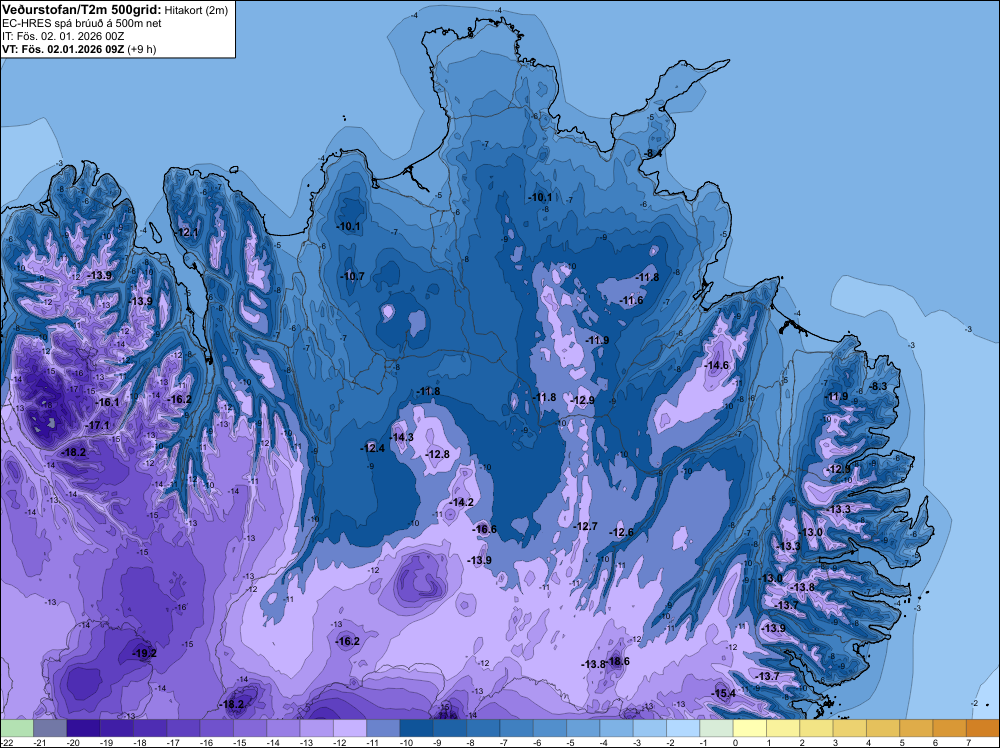Select the -8.4 temperature label
The height and width of the screenshot is (748, 1000).
pos(652,153)
